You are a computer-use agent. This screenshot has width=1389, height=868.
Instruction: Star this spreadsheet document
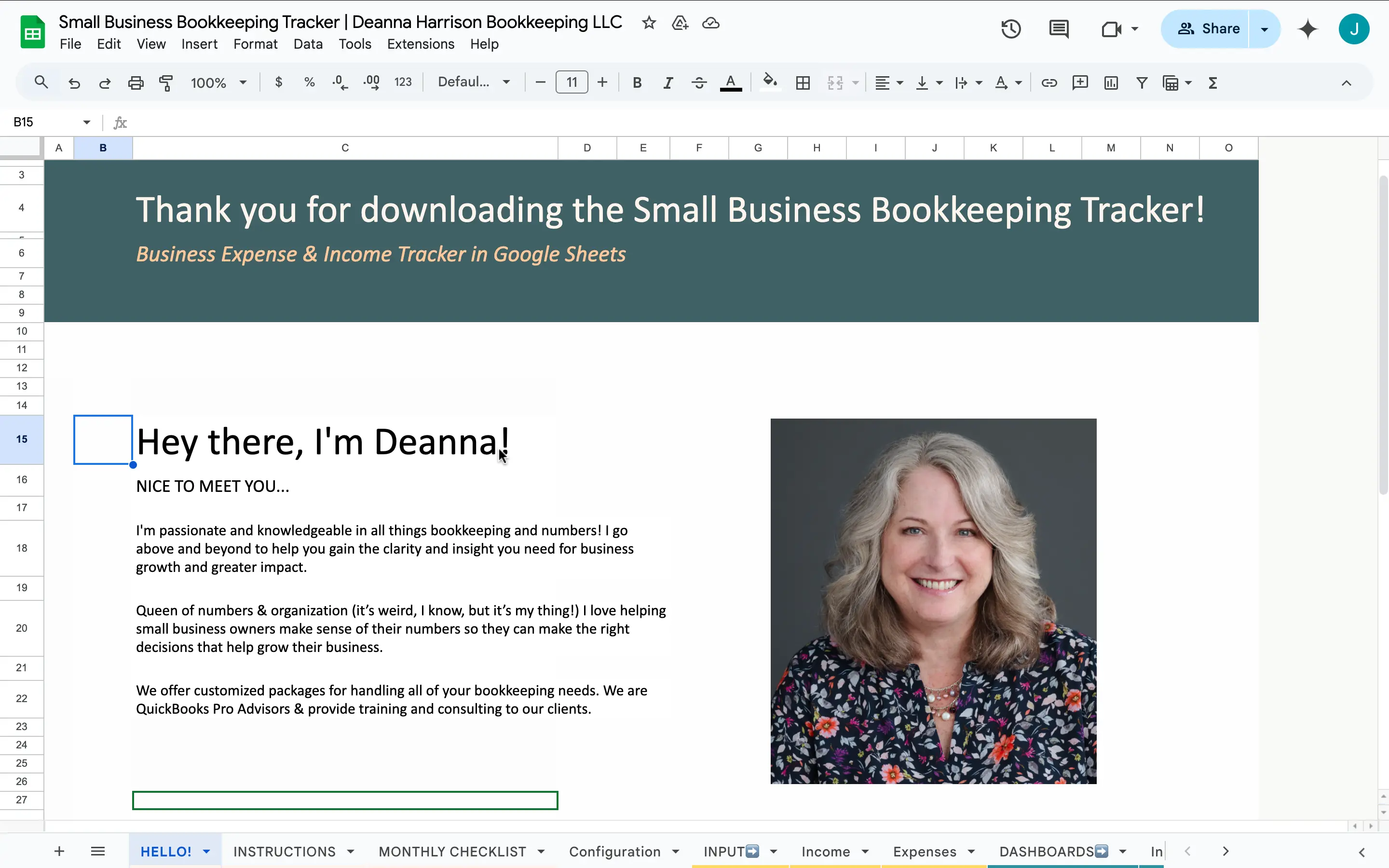pos(649,23)
